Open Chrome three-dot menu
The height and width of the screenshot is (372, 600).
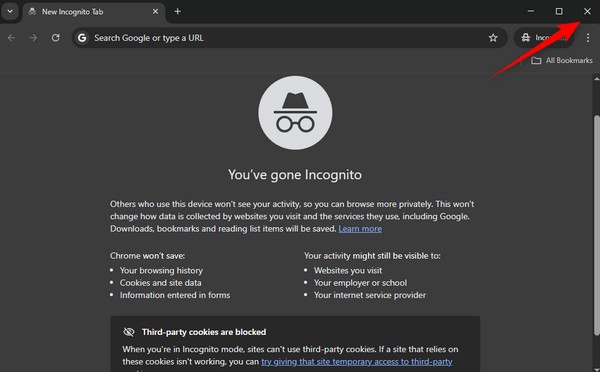[x=588, y=38]
